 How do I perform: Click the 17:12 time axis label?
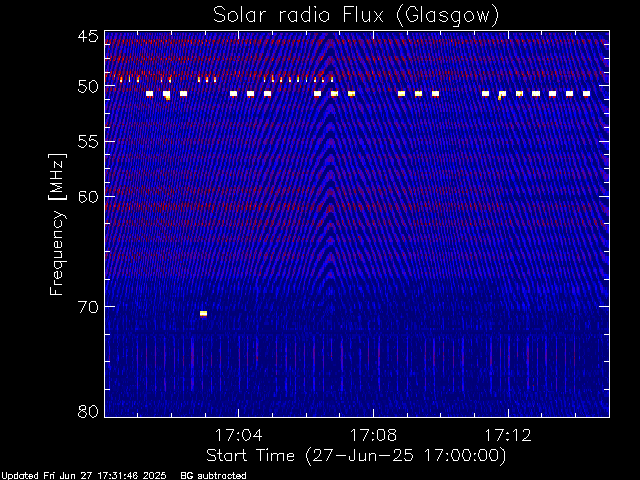[508, 435]
